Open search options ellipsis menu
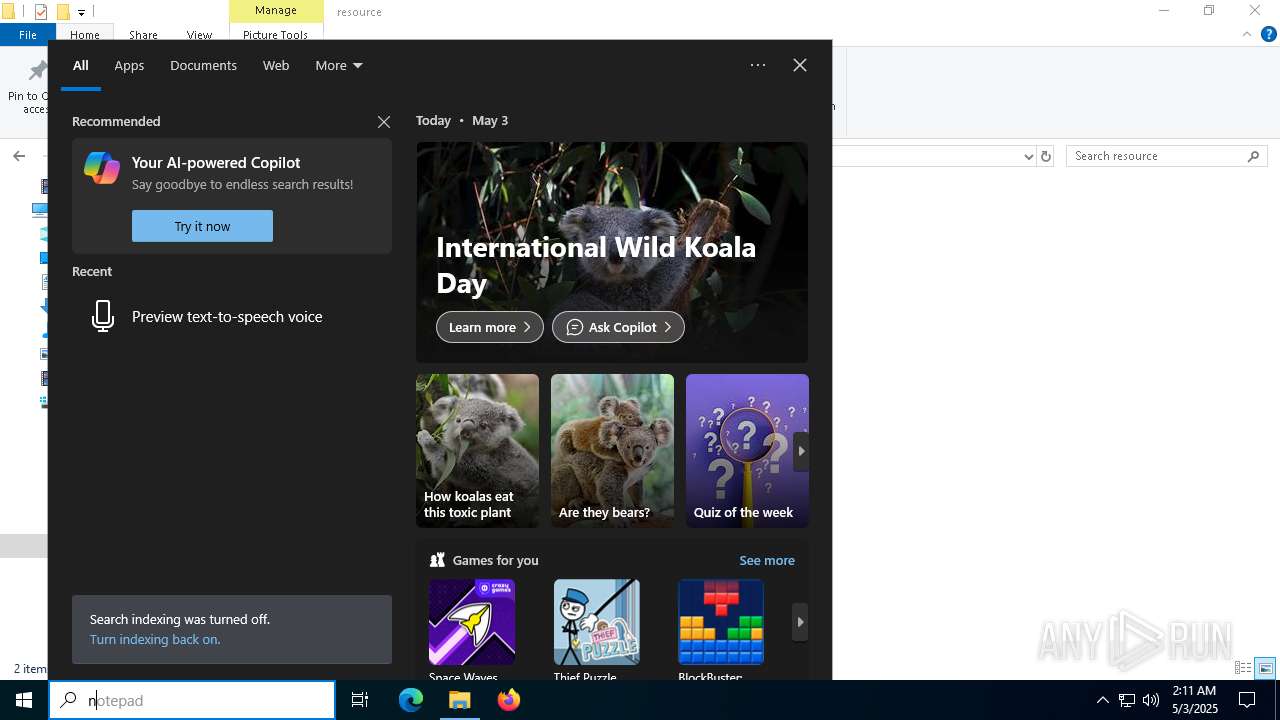 point(758,65)
